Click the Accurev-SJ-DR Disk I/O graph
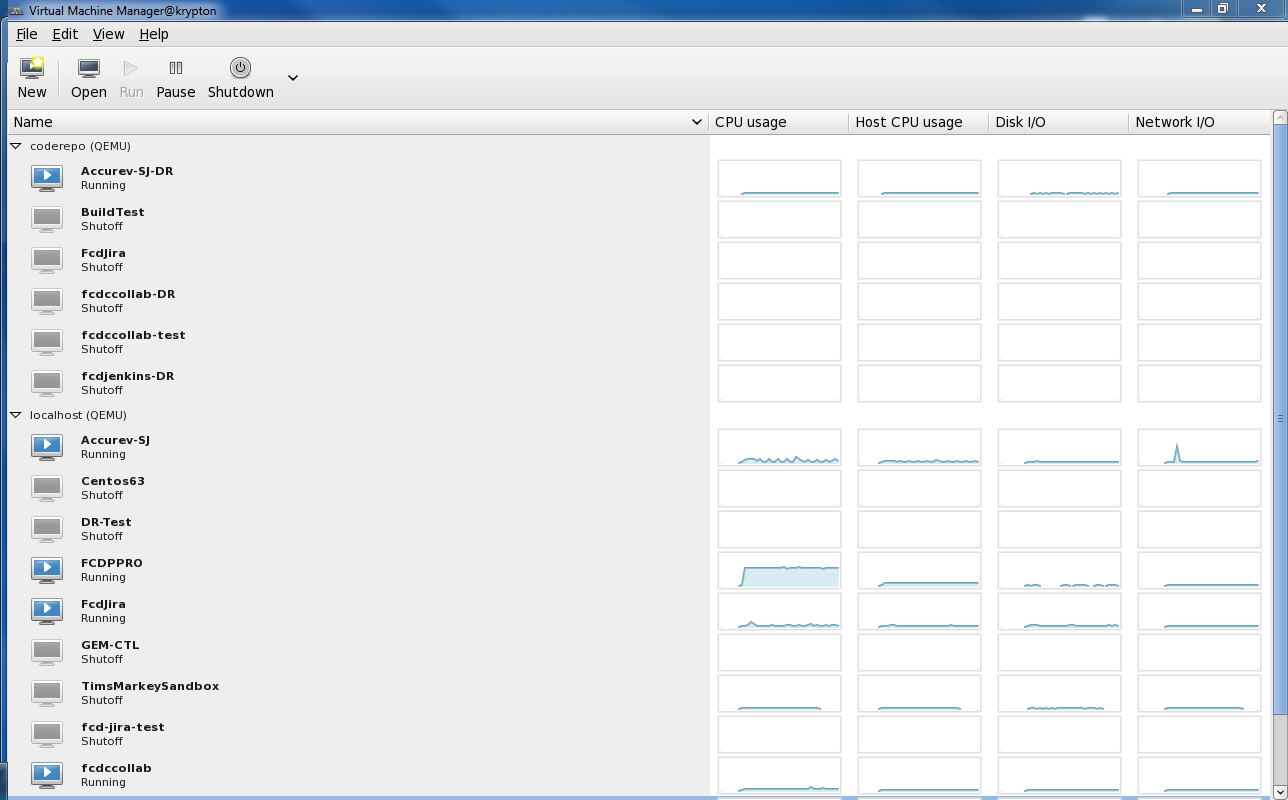The height and width of the screenshot is (800, 1288). click(1059, 178)
